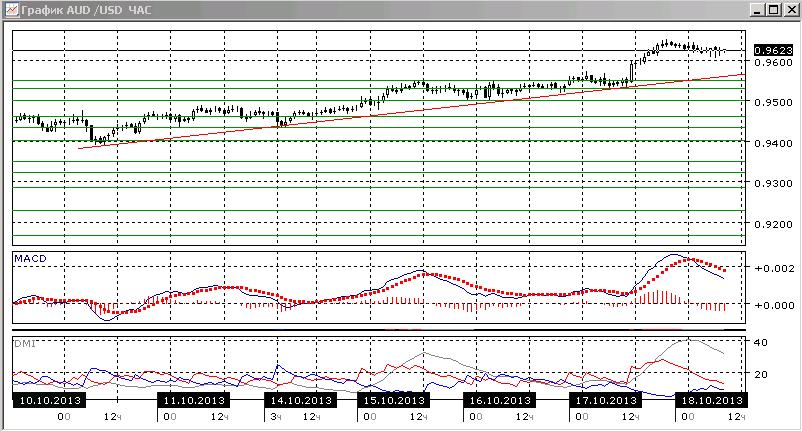This screenshot has width=802, height=432.
Task: Click the 15.10.2013 date marker
Action: (394, 400)
